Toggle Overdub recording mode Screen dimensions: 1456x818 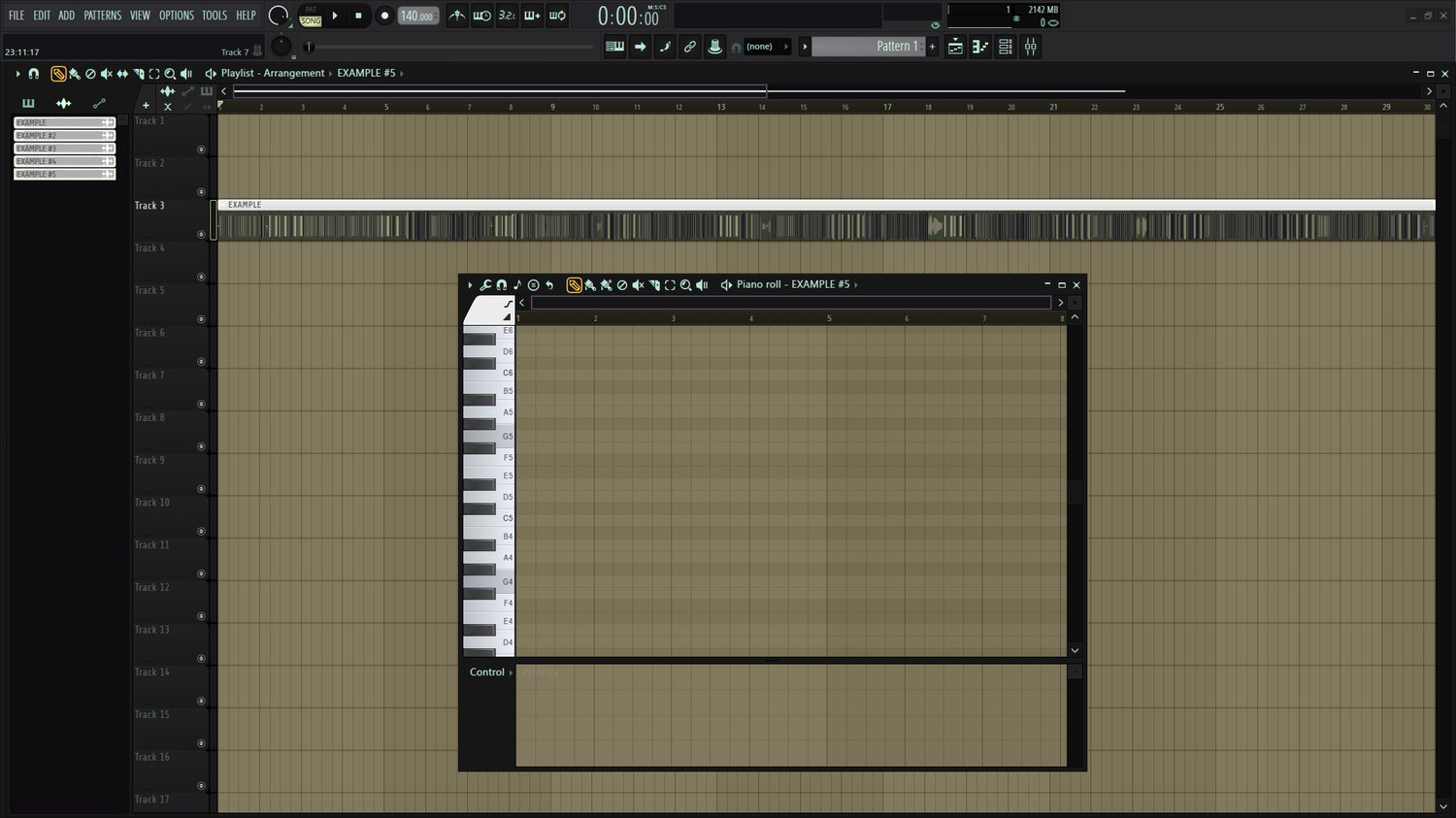point(532,16)
